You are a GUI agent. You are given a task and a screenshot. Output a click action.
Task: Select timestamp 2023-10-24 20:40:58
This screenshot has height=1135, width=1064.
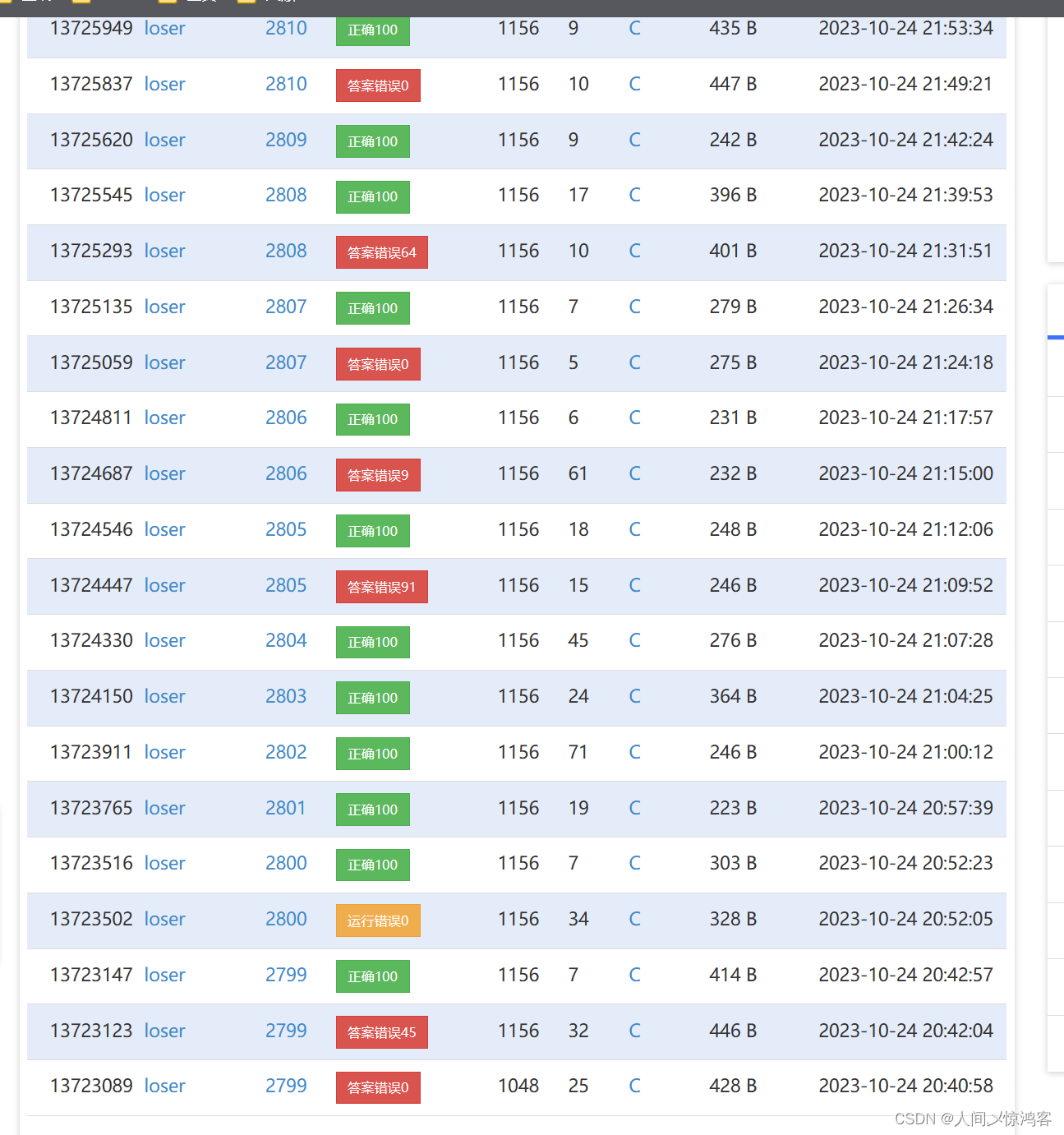pos(905,1086)
